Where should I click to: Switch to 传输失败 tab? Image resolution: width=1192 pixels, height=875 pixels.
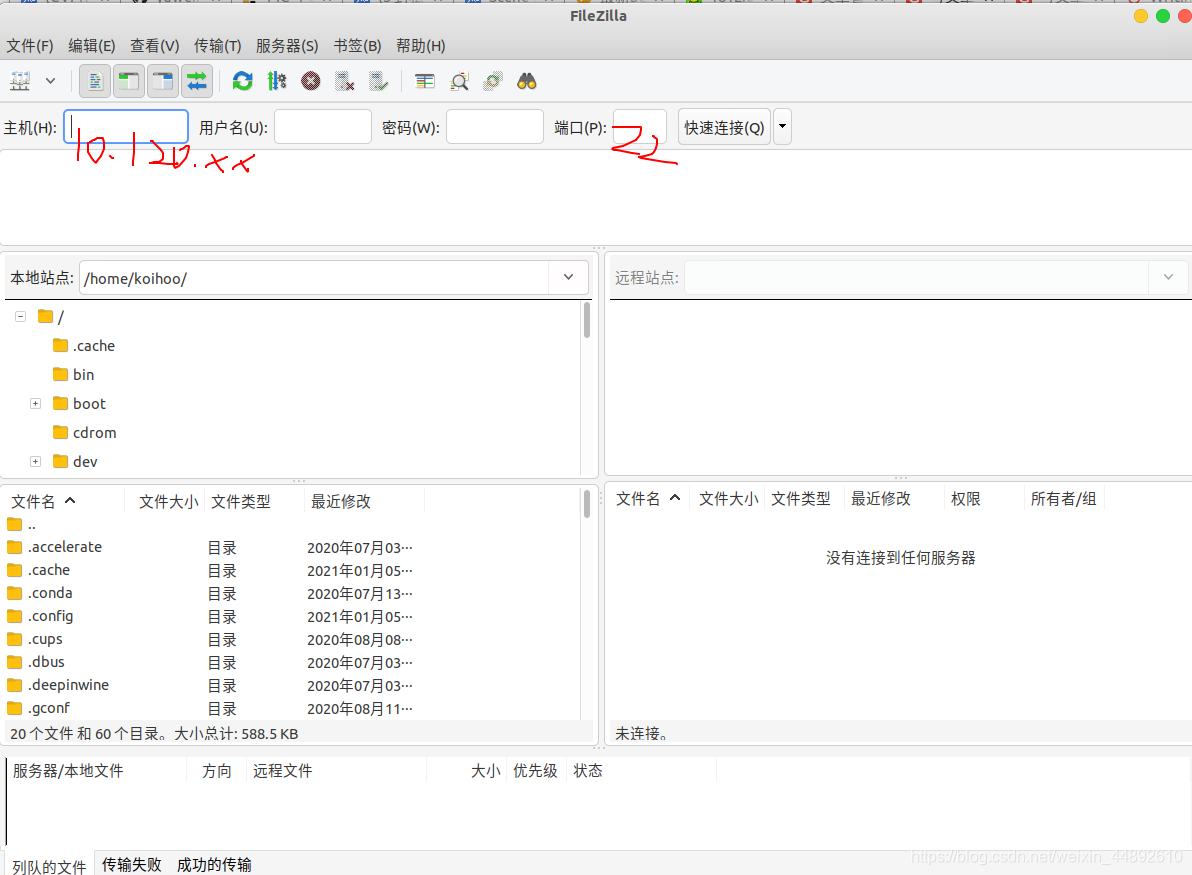pos(132,865)
